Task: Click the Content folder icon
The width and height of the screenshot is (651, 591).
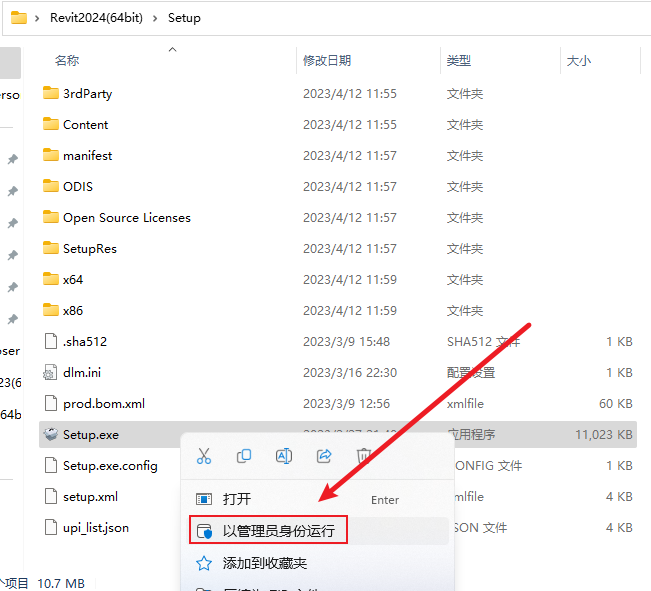Action: pos(51,124)
